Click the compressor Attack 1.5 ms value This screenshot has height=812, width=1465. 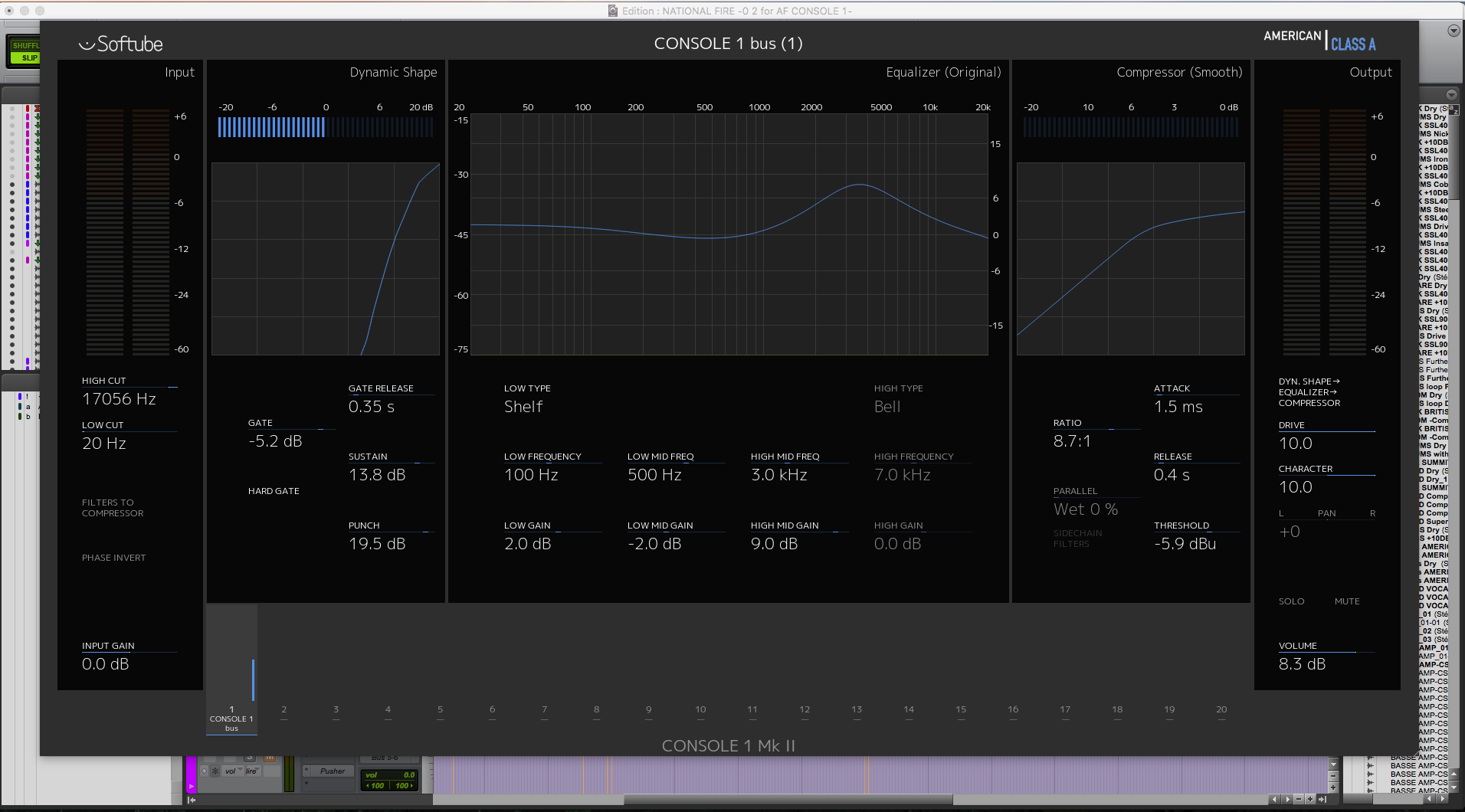(1178, 407)
